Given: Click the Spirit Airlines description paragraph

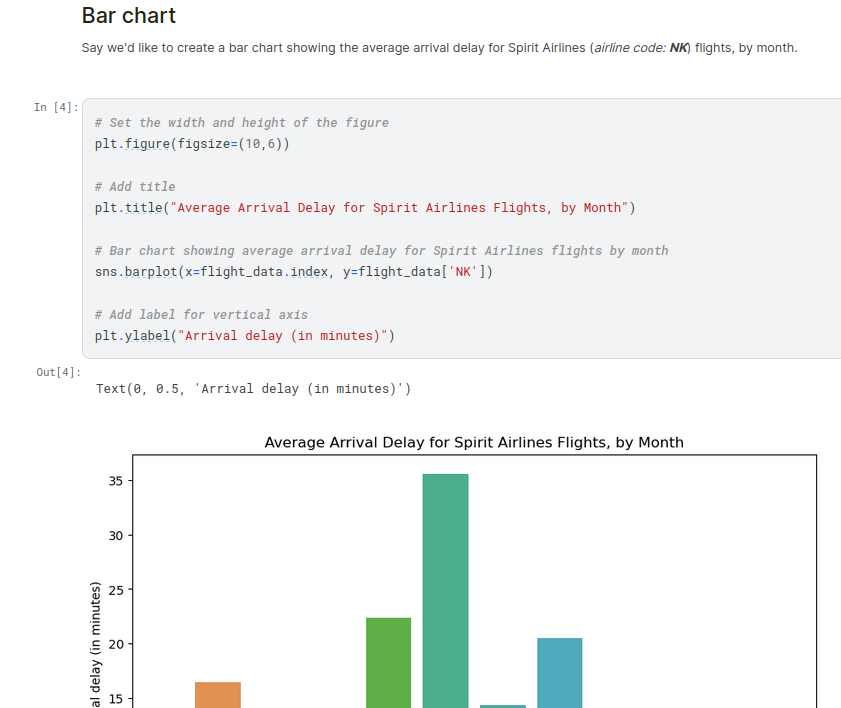Looking at the screenshot, I should pyautogui.click(x=439, y=48).
